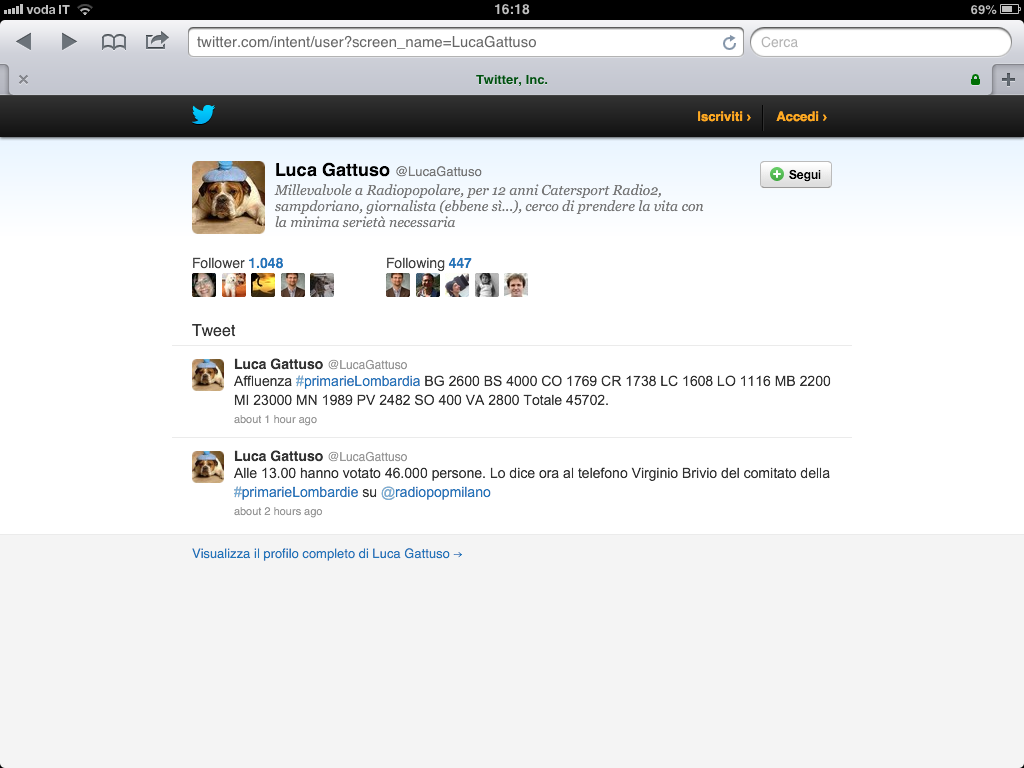Open the third following avatar with hat
This screenshot has height=768, width=1024.
coord(457,285)
